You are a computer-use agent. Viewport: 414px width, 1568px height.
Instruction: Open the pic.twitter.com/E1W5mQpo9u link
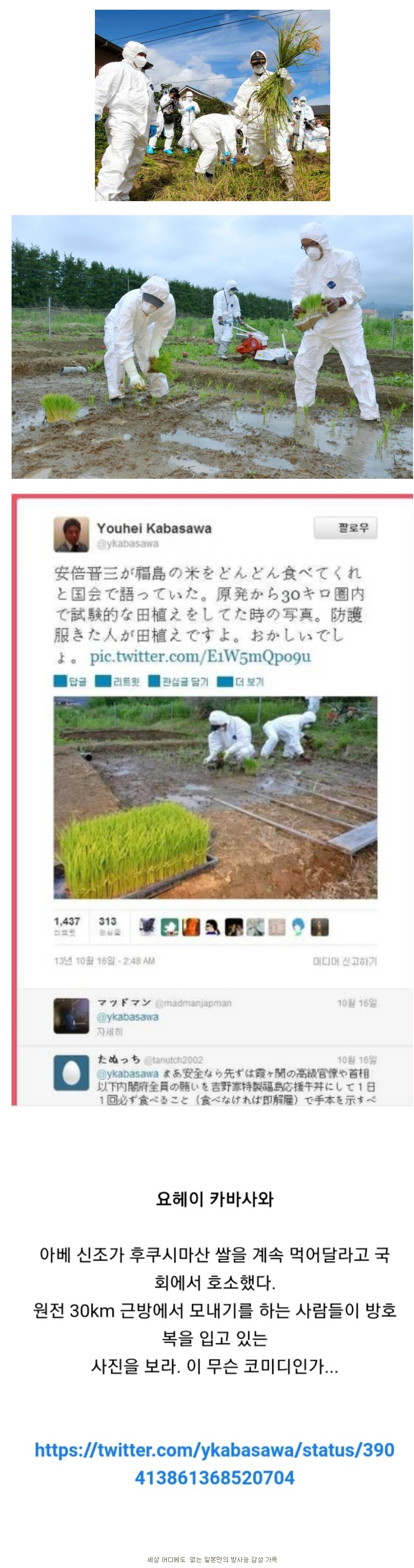pos(200,656)
